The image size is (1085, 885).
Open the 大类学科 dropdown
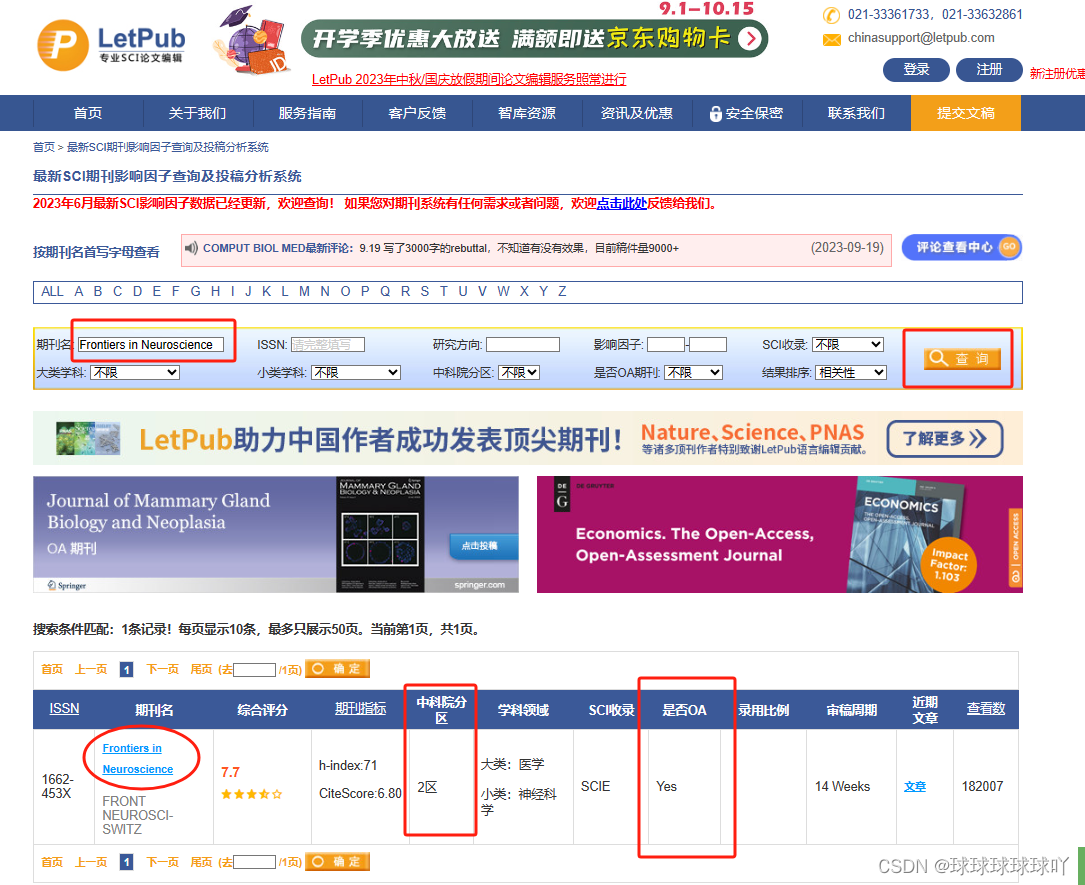(x=135, y=372)
